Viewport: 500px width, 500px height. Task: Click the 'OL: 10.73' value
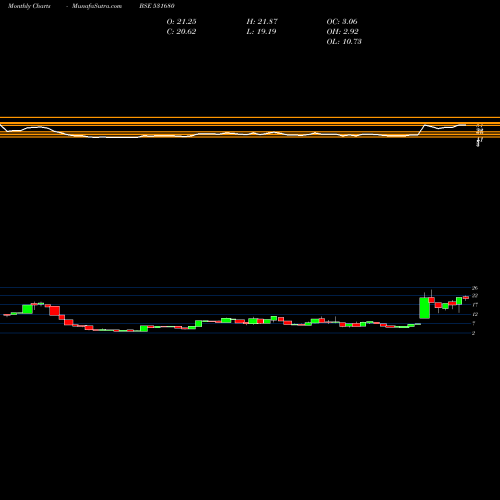[344, 42]
